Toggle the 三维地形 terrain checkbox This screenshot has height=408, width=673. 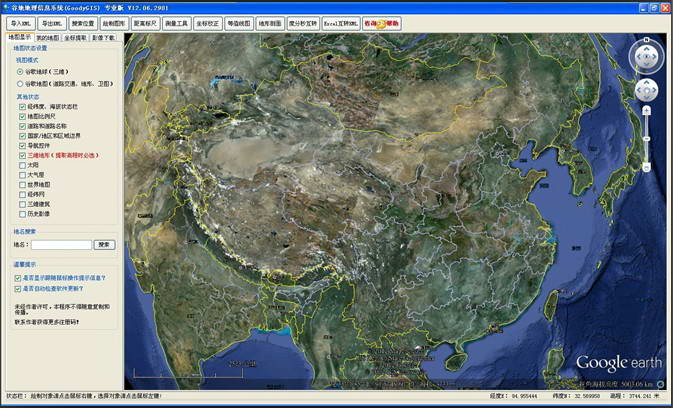point(22,156)
